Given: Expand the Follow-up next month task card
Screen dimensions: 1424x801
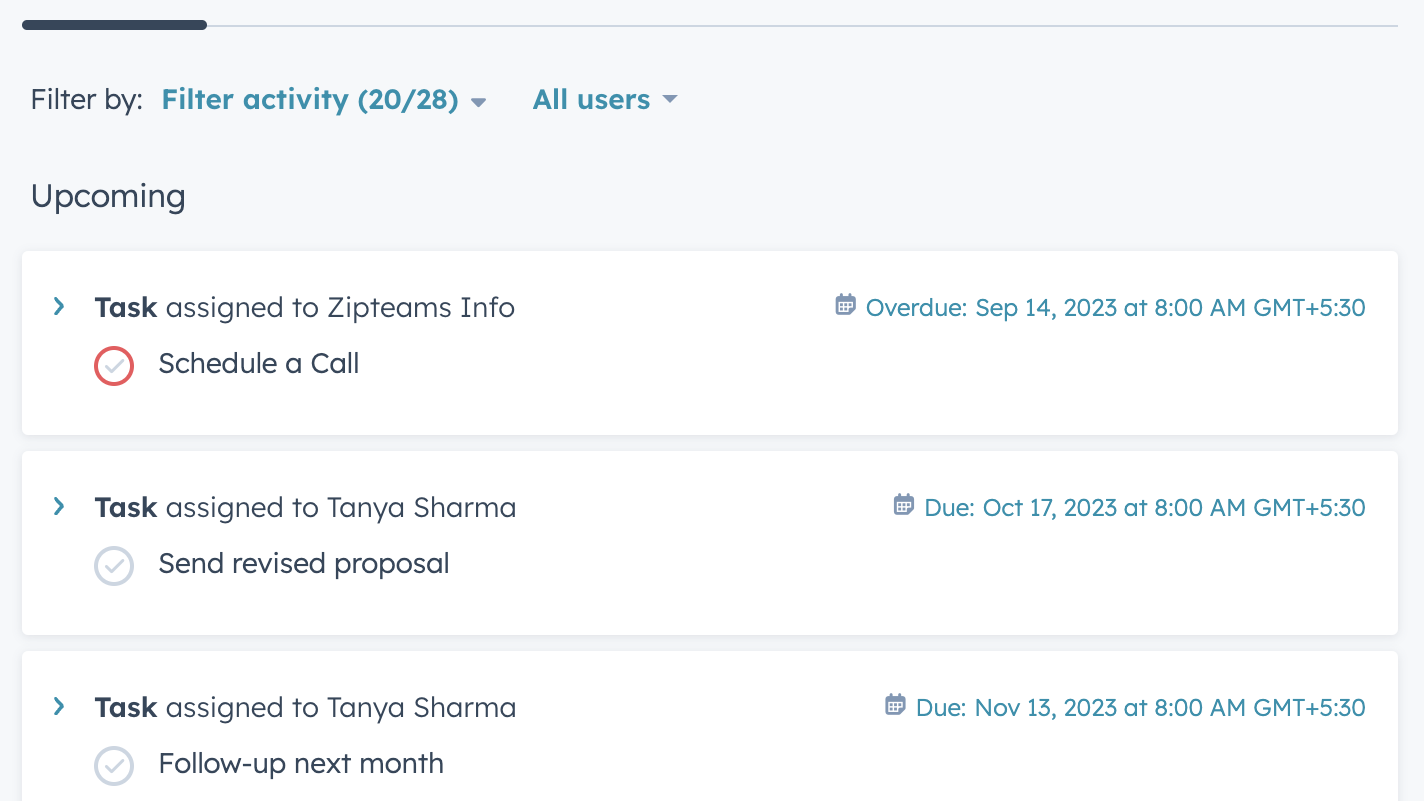Looking at the screenshot, I should 59,706.
